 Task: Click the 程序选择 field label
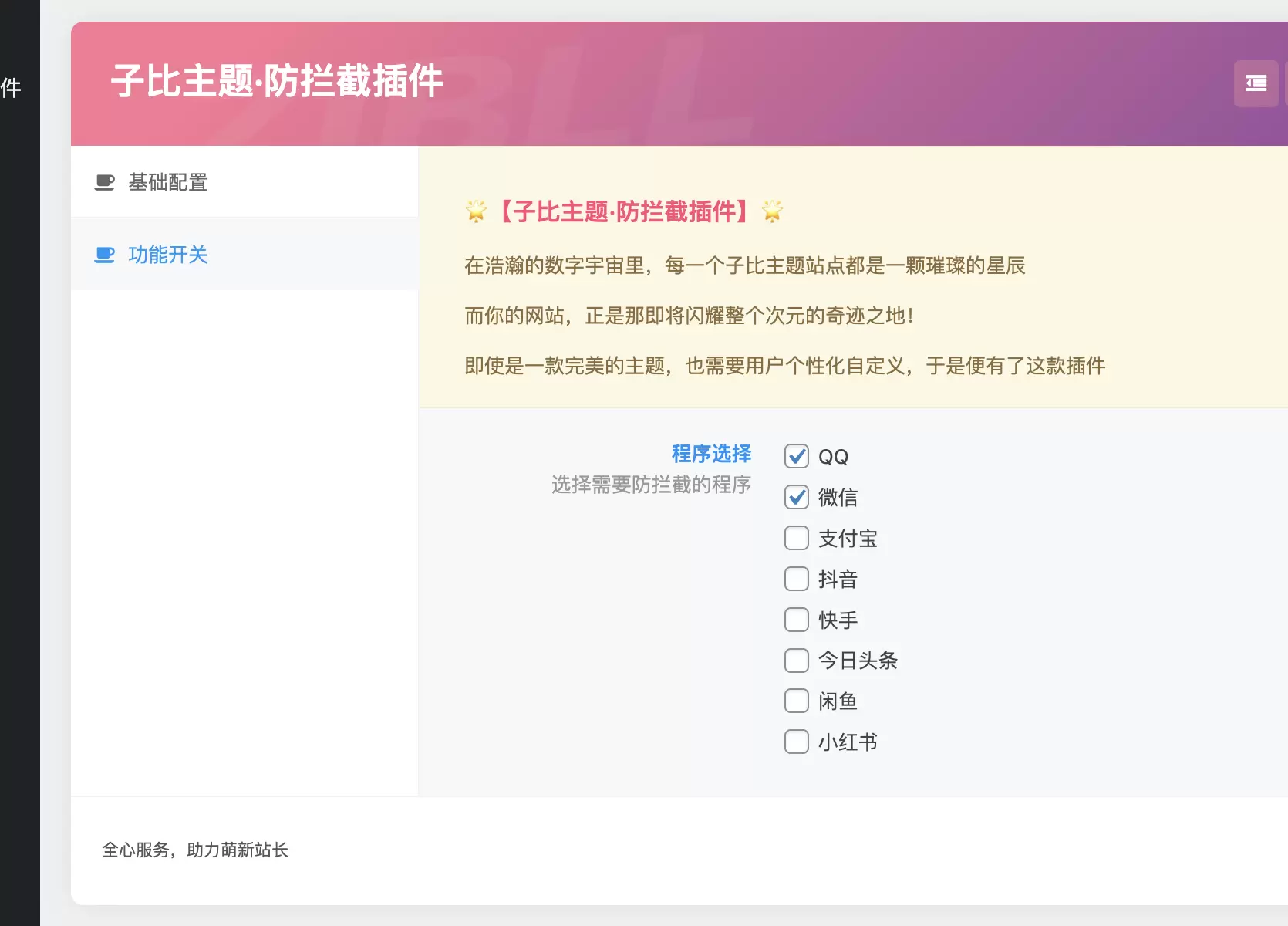[x=711, y=454]
